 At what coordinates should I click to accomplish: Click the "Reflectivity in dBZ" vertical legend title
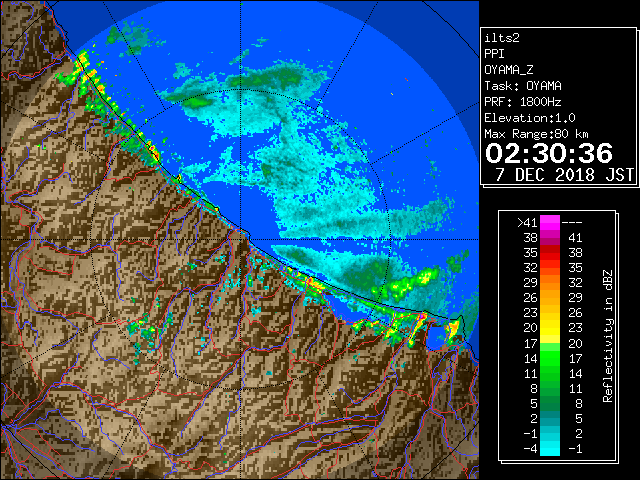(607, 336)
